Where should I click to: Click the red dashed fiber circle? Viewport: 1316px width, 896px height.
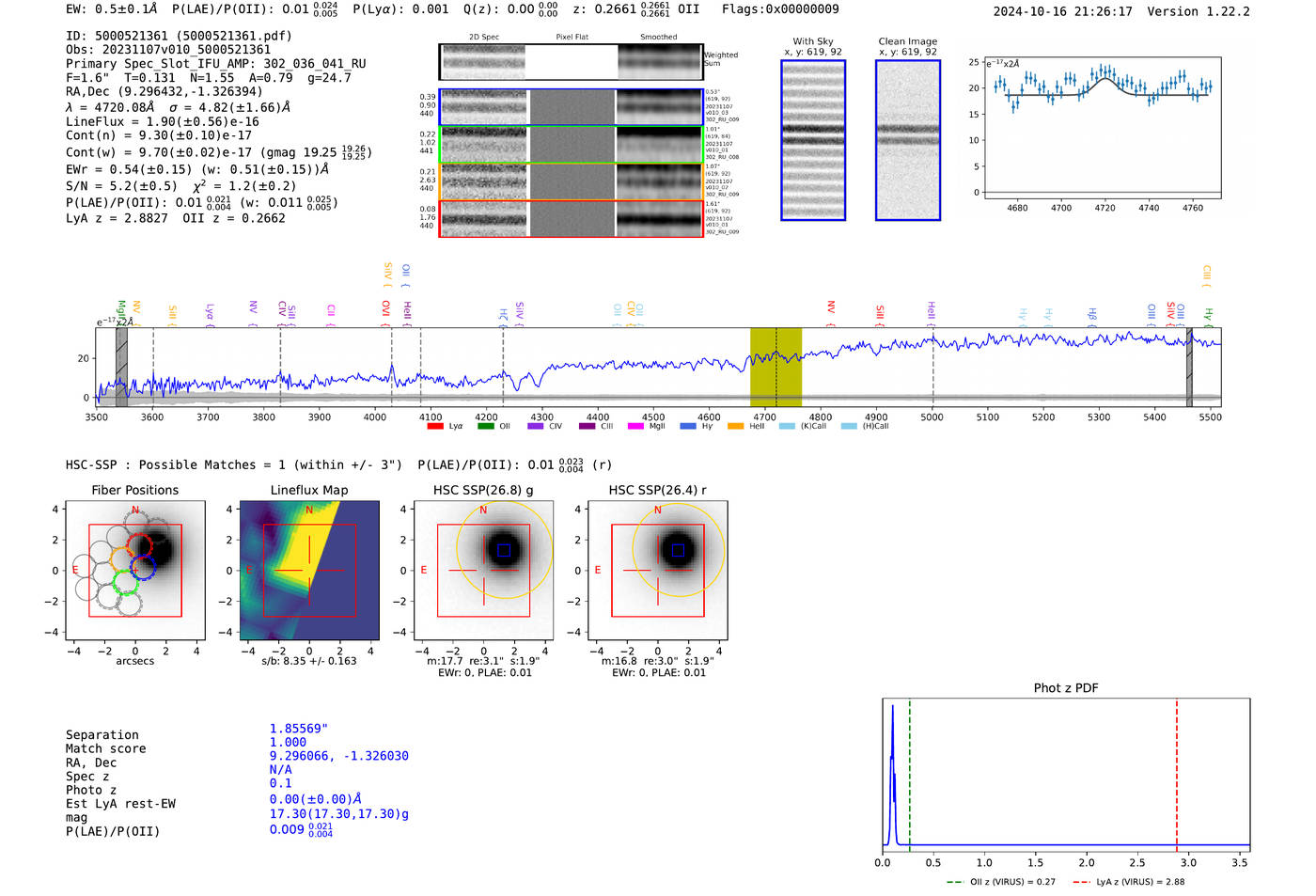139,545
